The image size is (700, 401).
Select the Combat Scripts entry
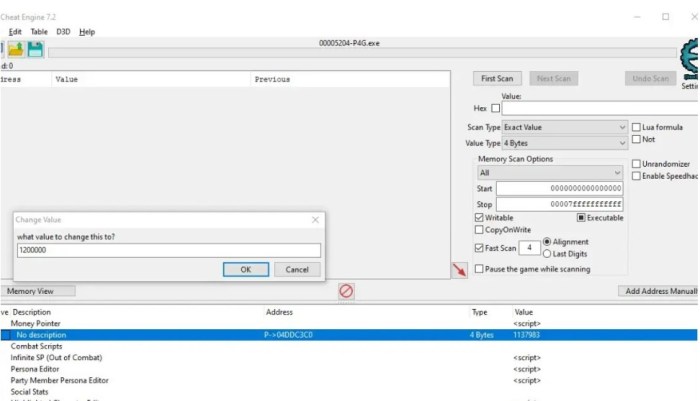click(36, 346)
